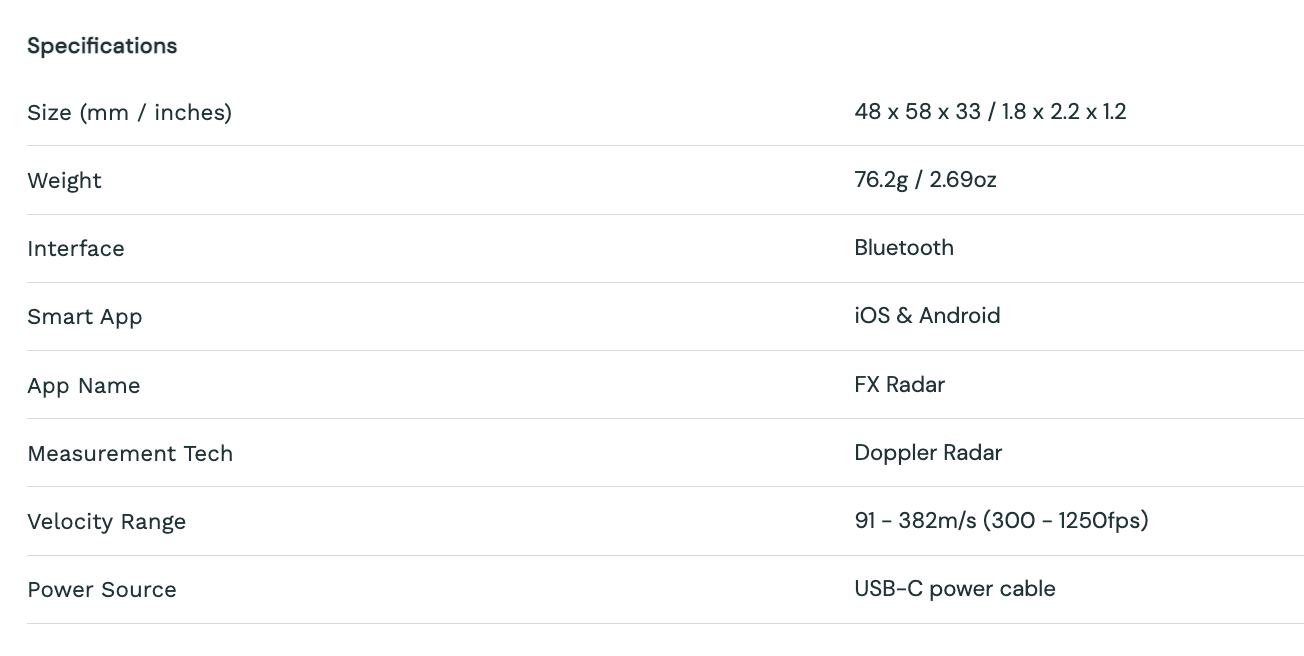1304x656 pixels.
Task: Select the Smart App label
Action: coord(85,317)
